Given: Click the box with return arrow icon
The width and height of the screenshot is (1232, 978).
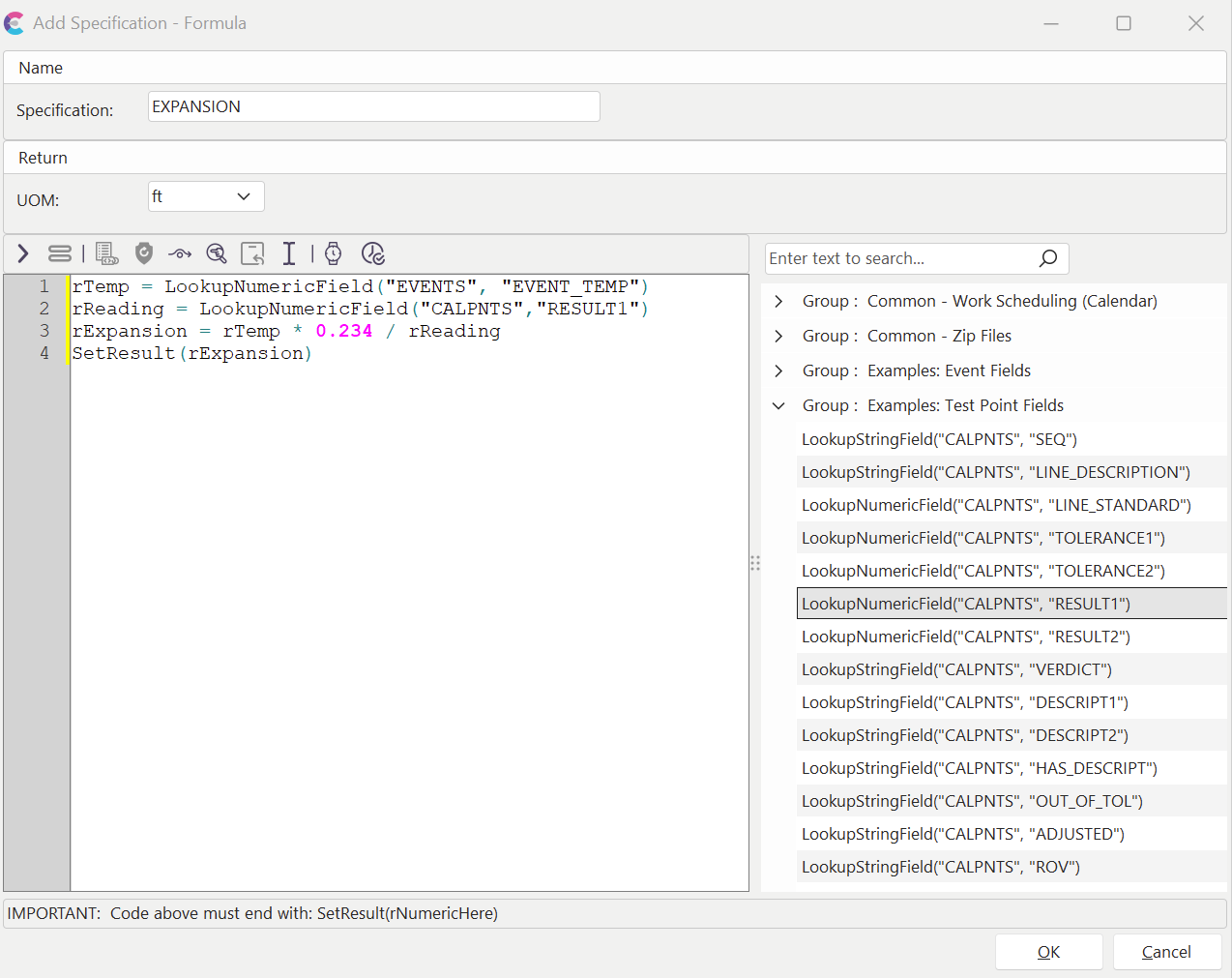Looking at the screenshot, I should (x=252, y=253).
